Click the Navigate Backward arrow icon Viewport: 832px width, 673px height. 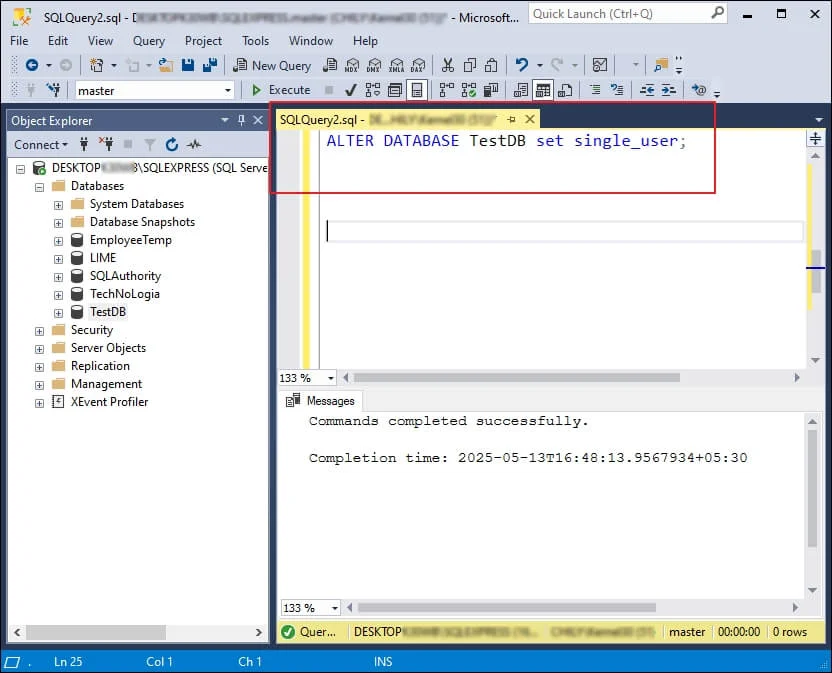coord(32,65)
